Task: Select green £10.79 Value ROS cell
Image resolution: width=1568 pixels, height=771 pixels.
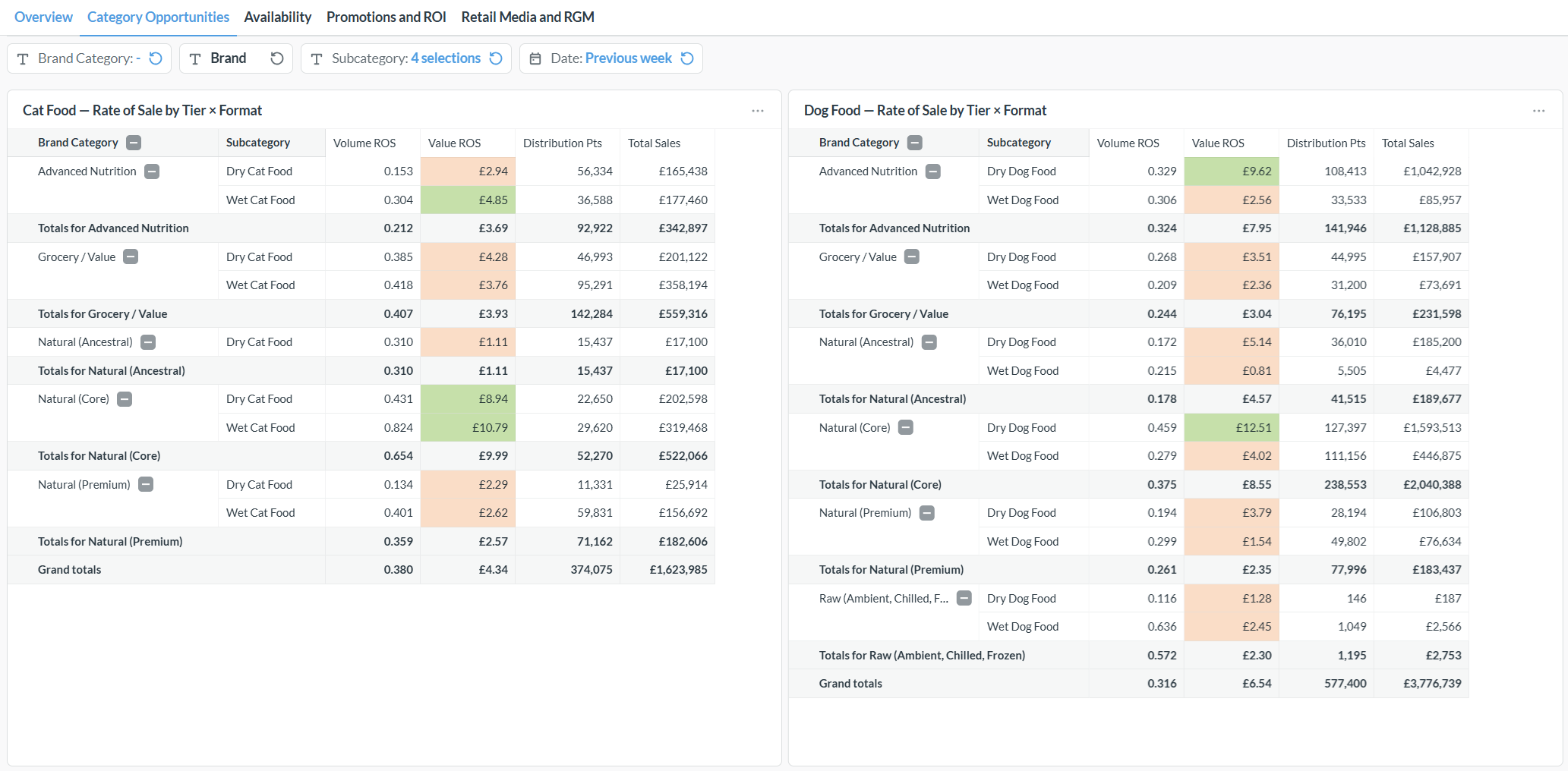Action: (468, 427)
